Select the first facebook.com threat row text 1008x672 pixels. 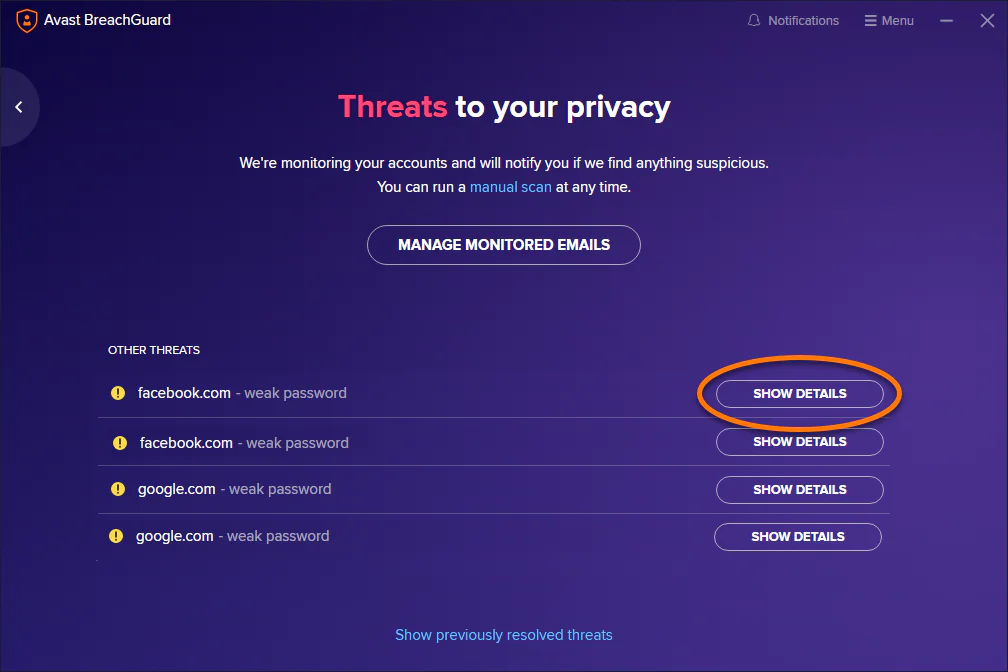[x=242, y=393]
